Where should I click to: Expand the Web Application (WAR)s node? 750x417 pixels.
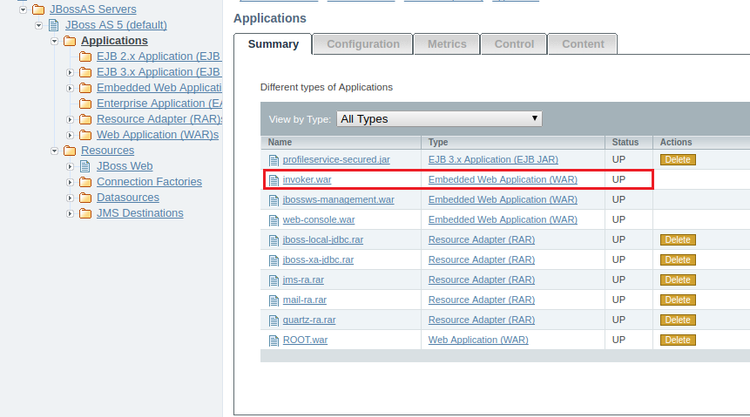tap(70, 135)
